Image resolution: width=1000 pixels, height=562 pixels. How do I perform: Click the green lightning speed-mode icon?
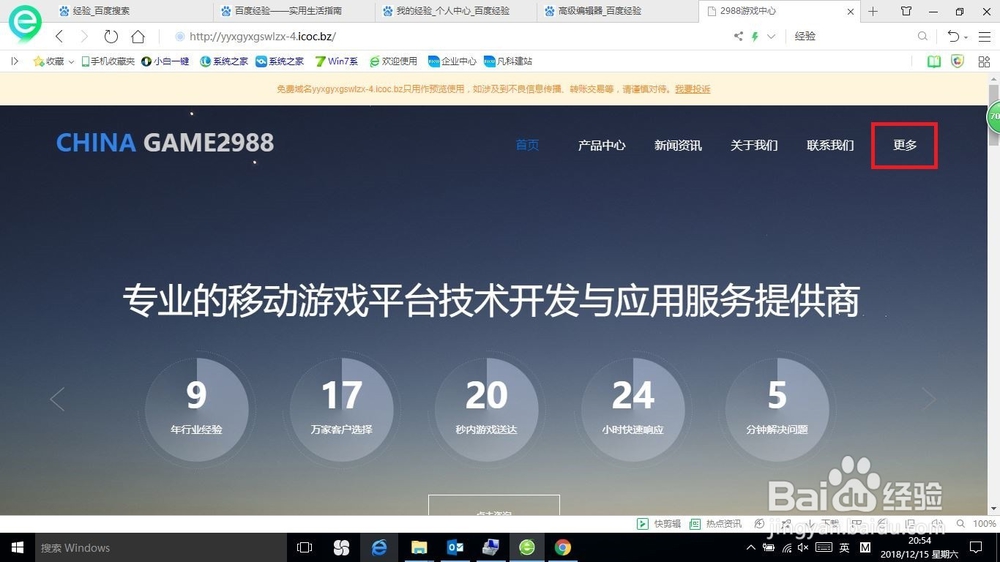click(755, 36)
